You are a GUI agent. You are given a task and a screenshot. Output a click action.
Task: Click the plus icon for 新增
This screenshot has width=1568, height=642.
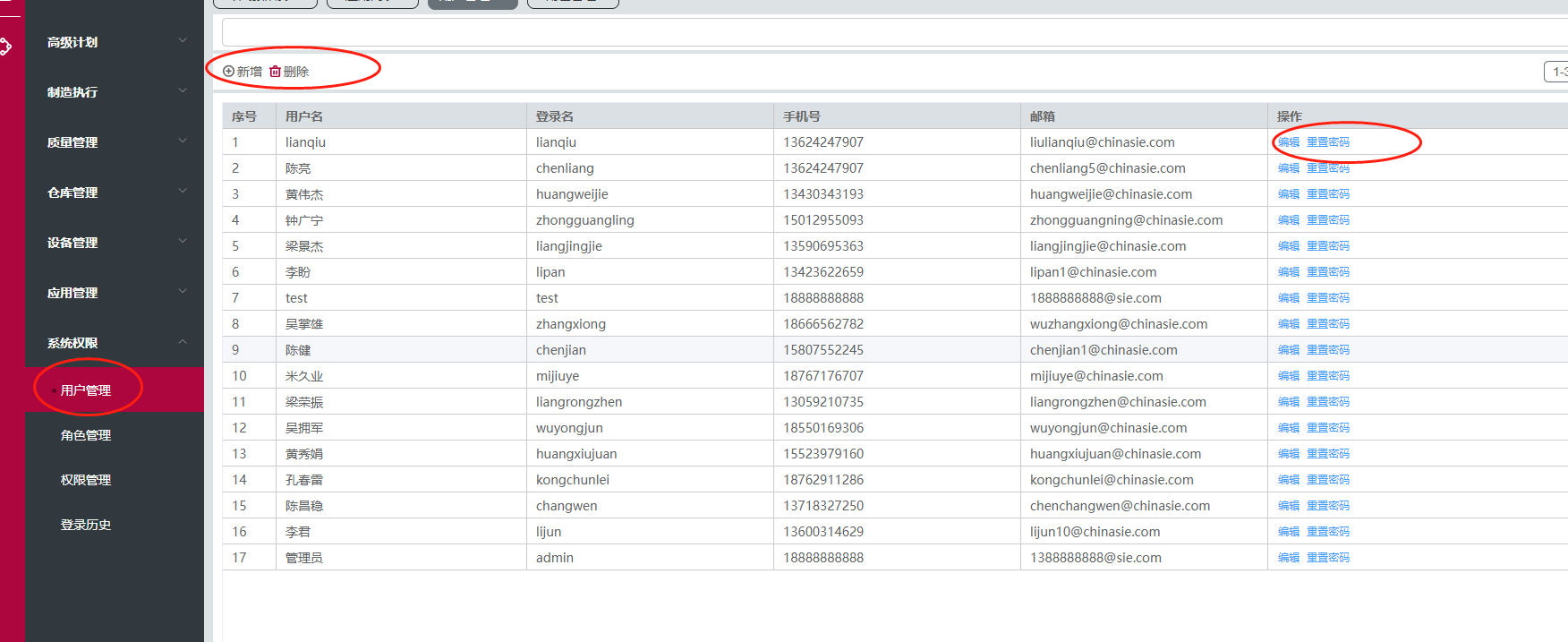[x=228, y=72]
